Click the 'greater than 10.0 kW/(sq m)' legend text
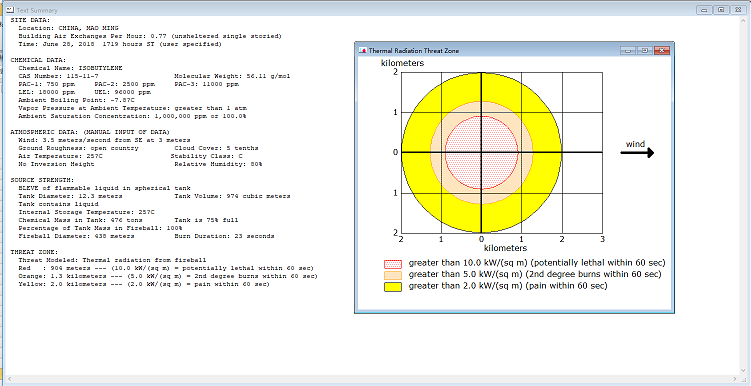Viewport: 751px width, 386px height. coord(536,263)
